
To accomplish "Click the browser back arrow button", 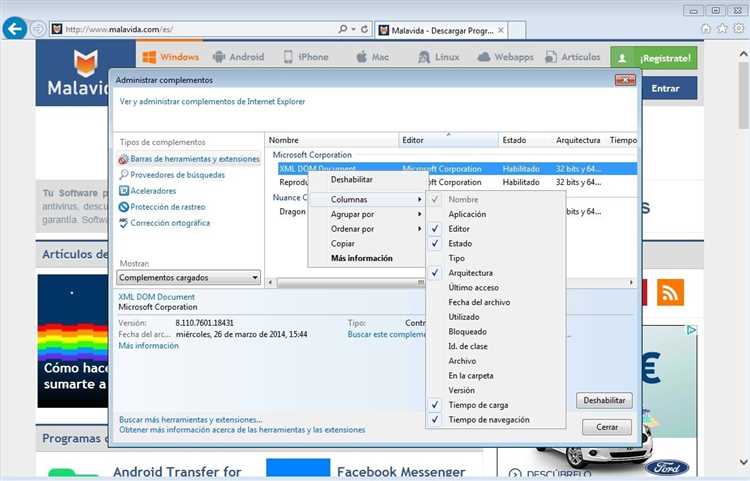I will (14, 28).
